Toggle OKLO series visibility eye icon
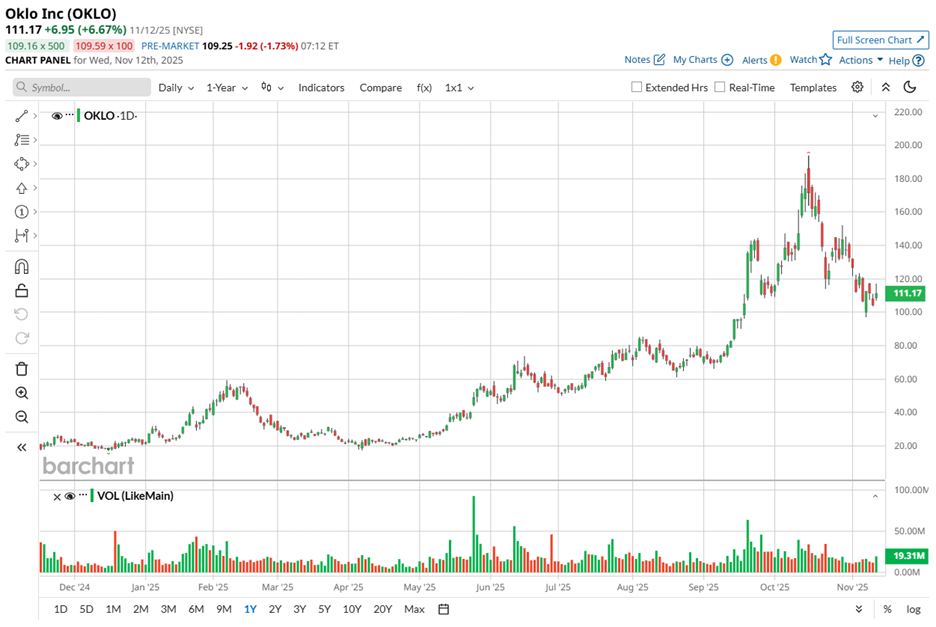This screenshot has width=936, height=627. point(57,116)
